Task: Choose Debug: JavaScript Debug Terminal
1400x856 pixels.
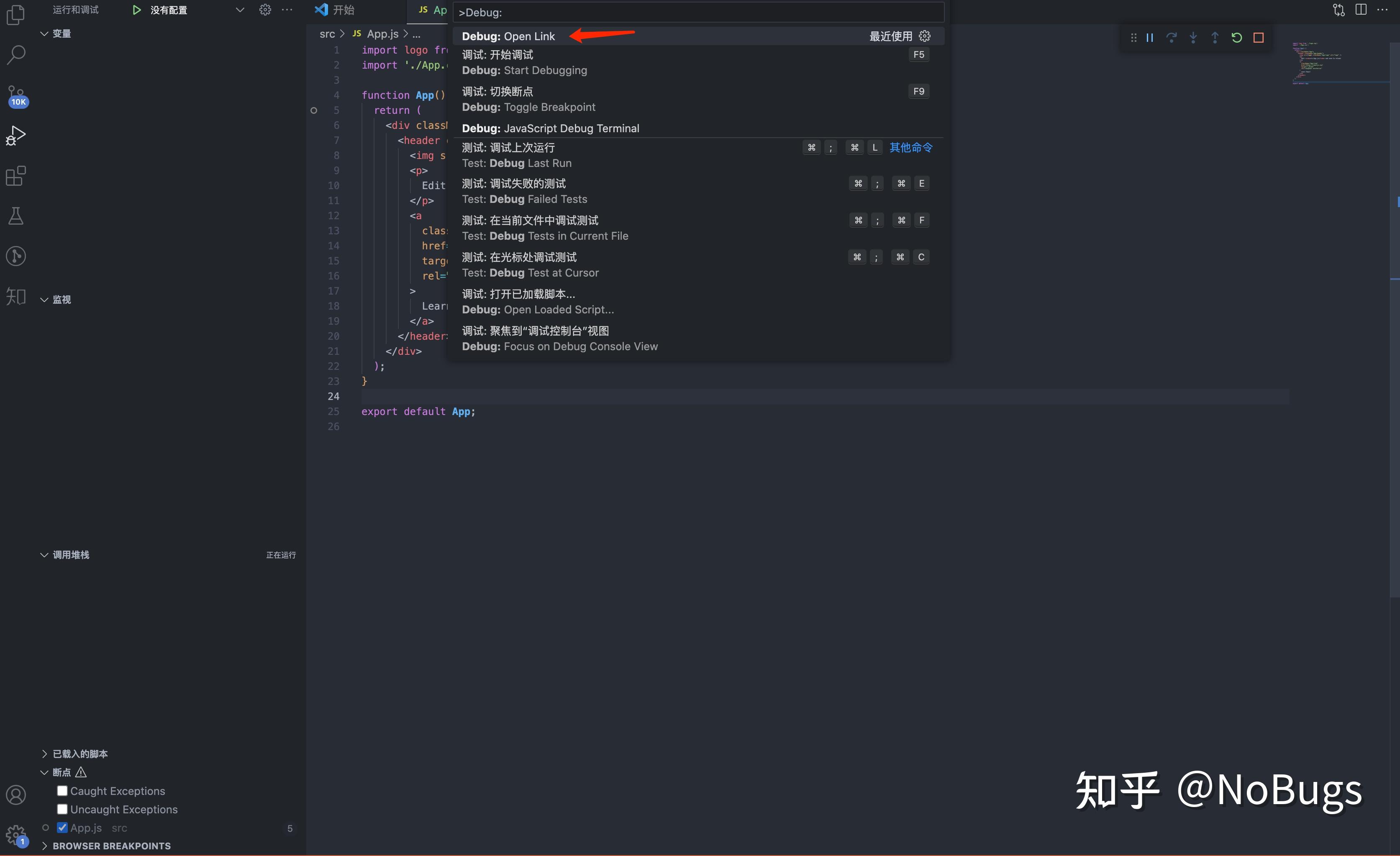Action: (550, 128)
